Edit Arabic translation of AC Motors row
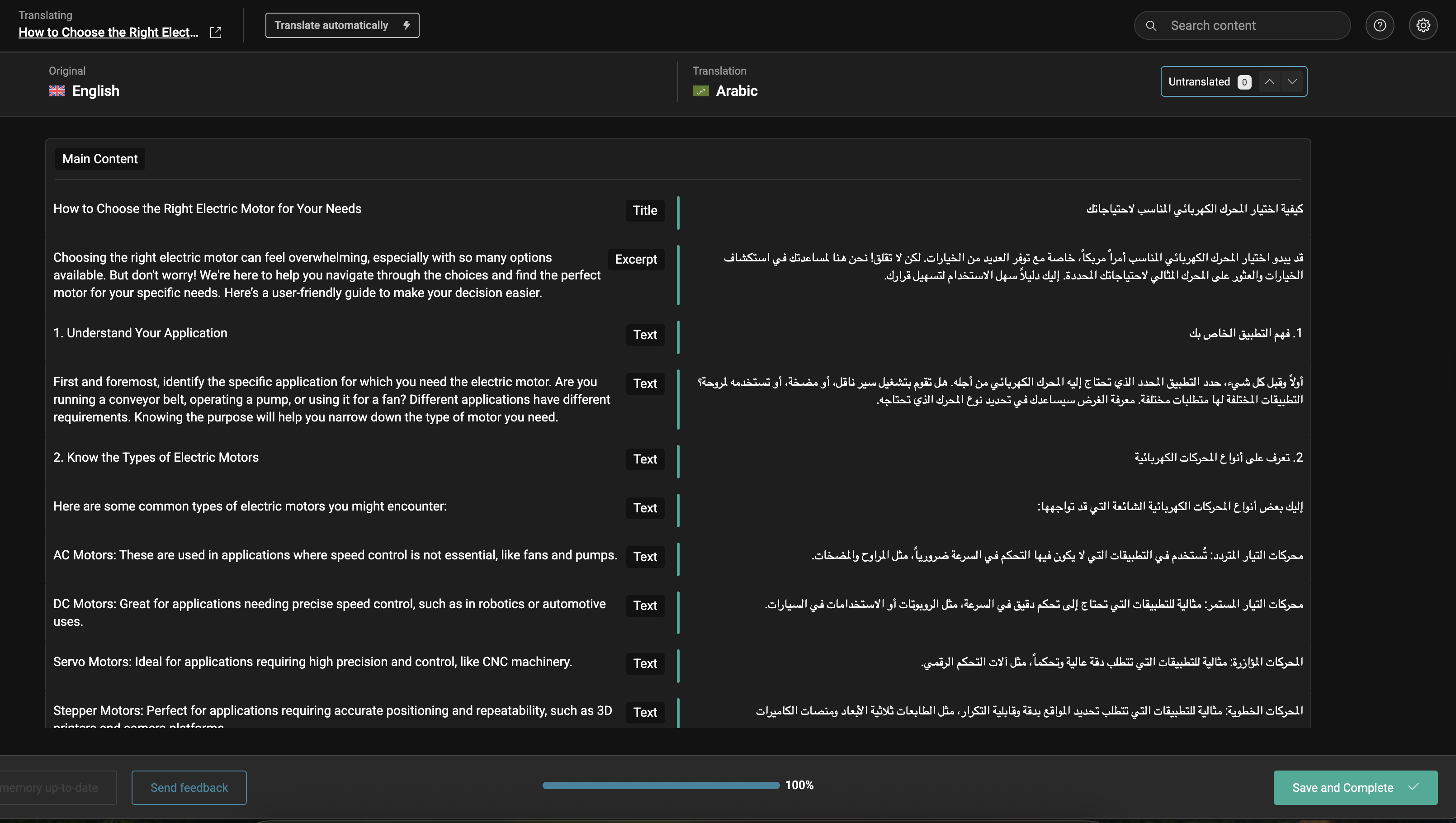Screen dimensions: 1456x823 (1057, 556)
